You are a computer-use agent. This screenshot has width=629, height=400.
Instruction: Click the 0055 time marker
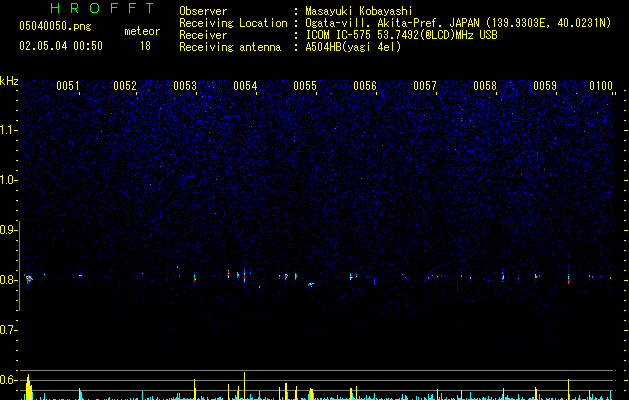pyautogui.click(x=305, y=85)
